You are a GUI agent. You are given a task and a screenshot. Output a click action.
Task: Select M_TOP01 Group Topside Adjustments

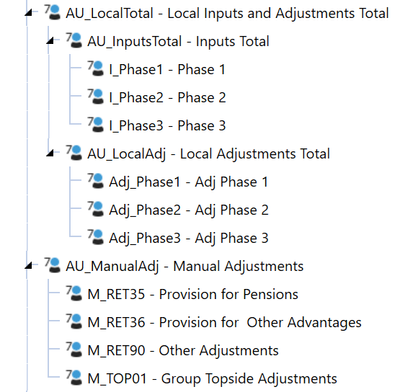(x=212, y=379)
